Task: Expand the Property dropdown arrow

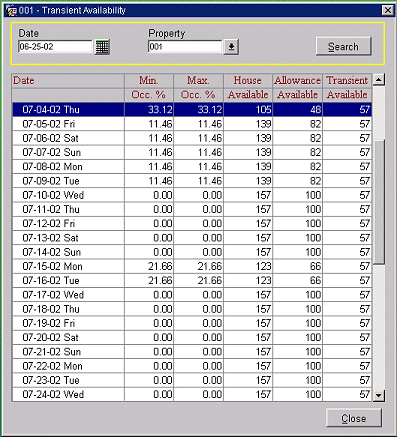Action: point(231,47)
